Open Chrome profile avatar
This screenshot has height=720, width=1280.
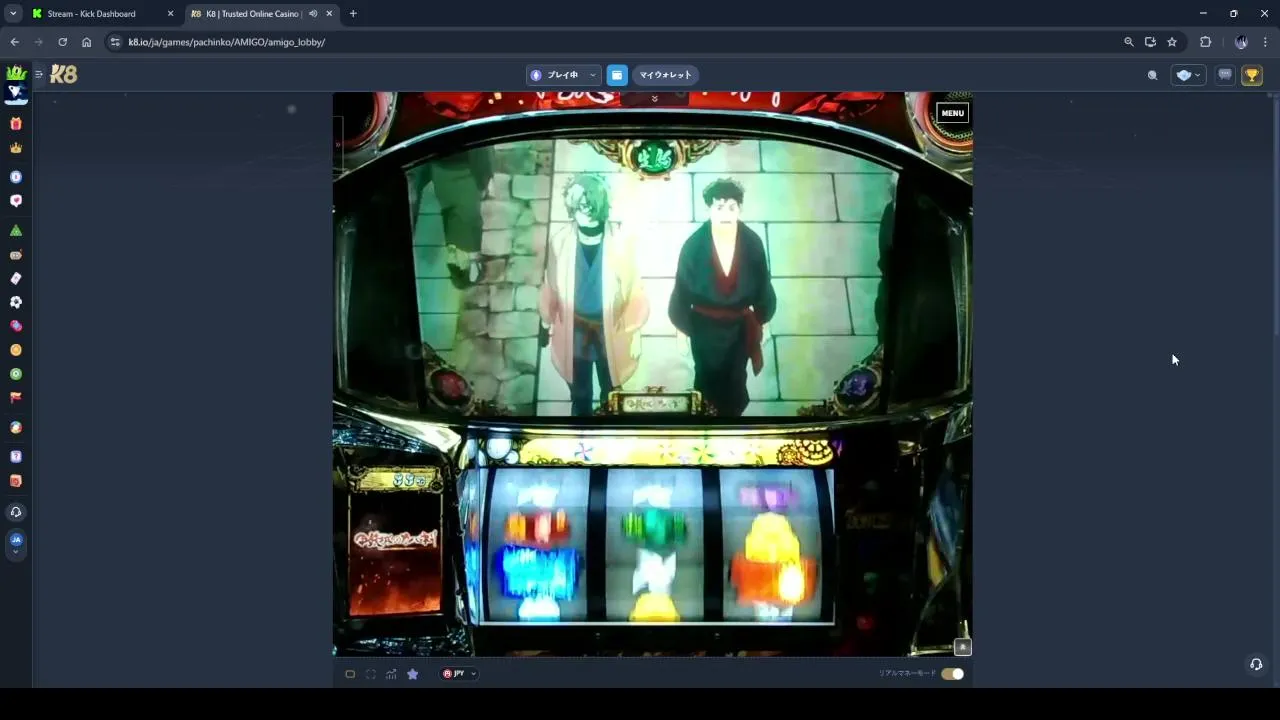(x=1241, y=42)
